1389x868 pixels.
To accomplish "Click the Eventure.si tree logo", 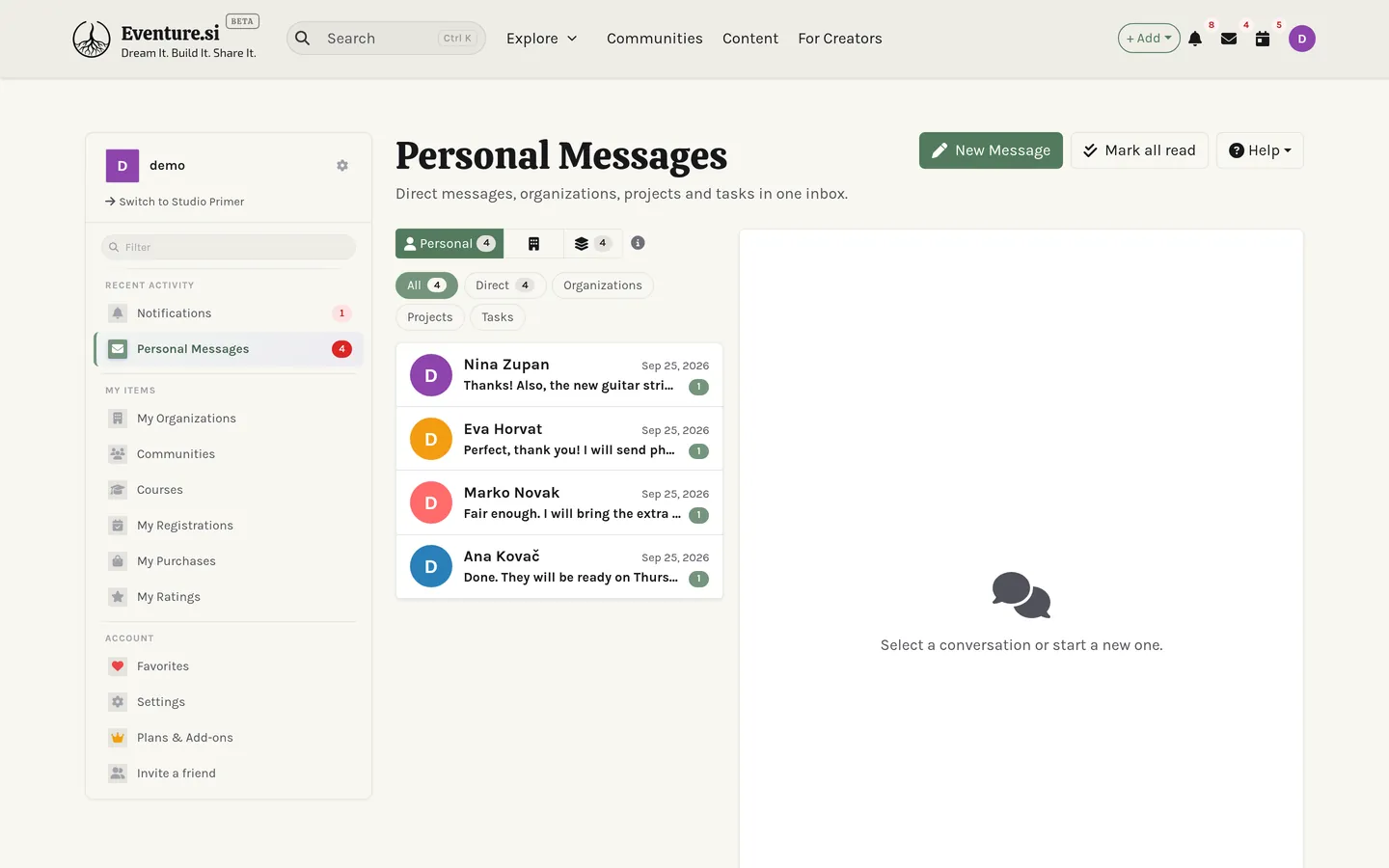I will (92, 39).
